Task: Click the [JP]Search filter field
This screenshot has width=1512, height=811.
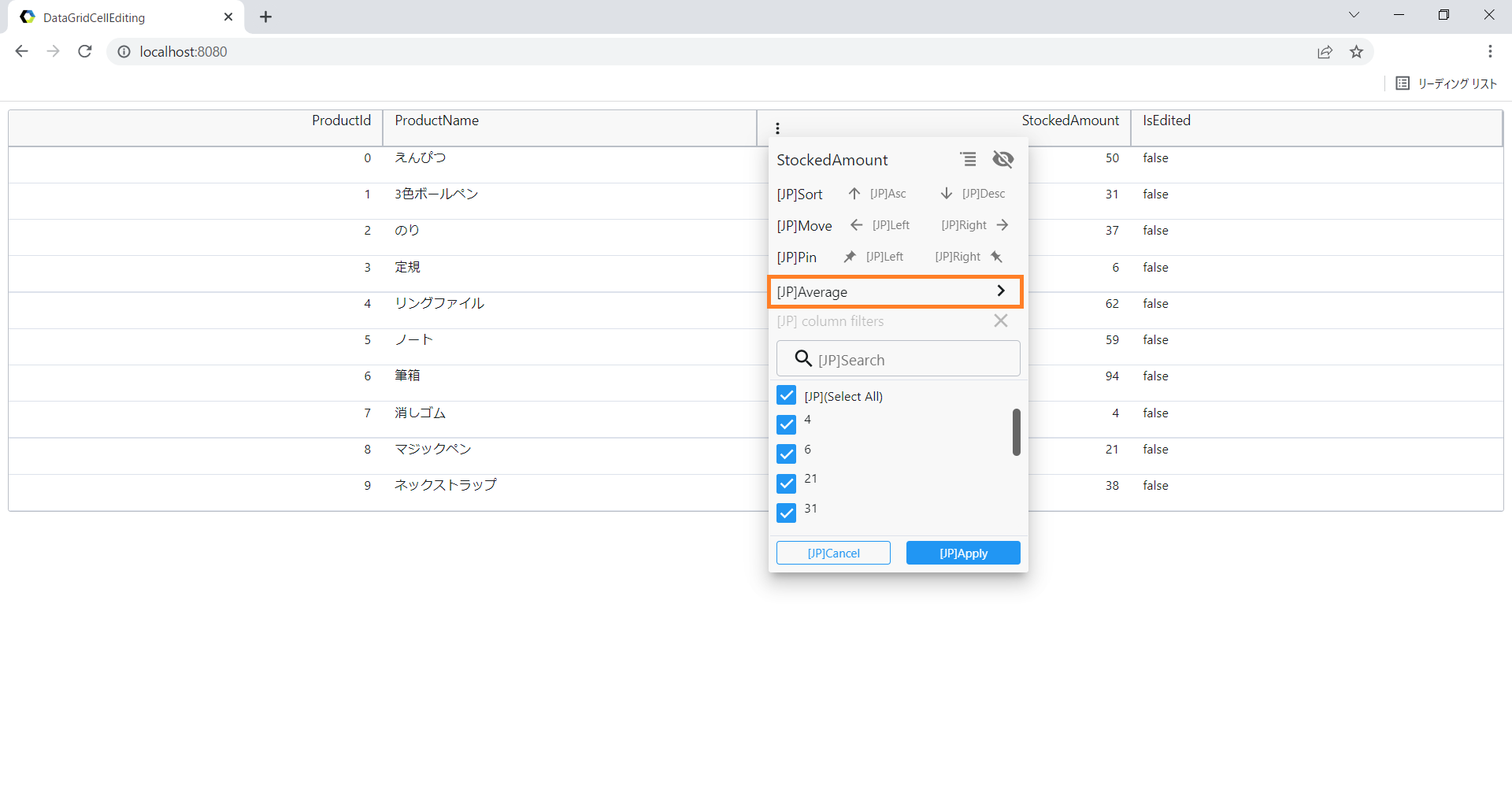Action: click(x=899, y=359)
